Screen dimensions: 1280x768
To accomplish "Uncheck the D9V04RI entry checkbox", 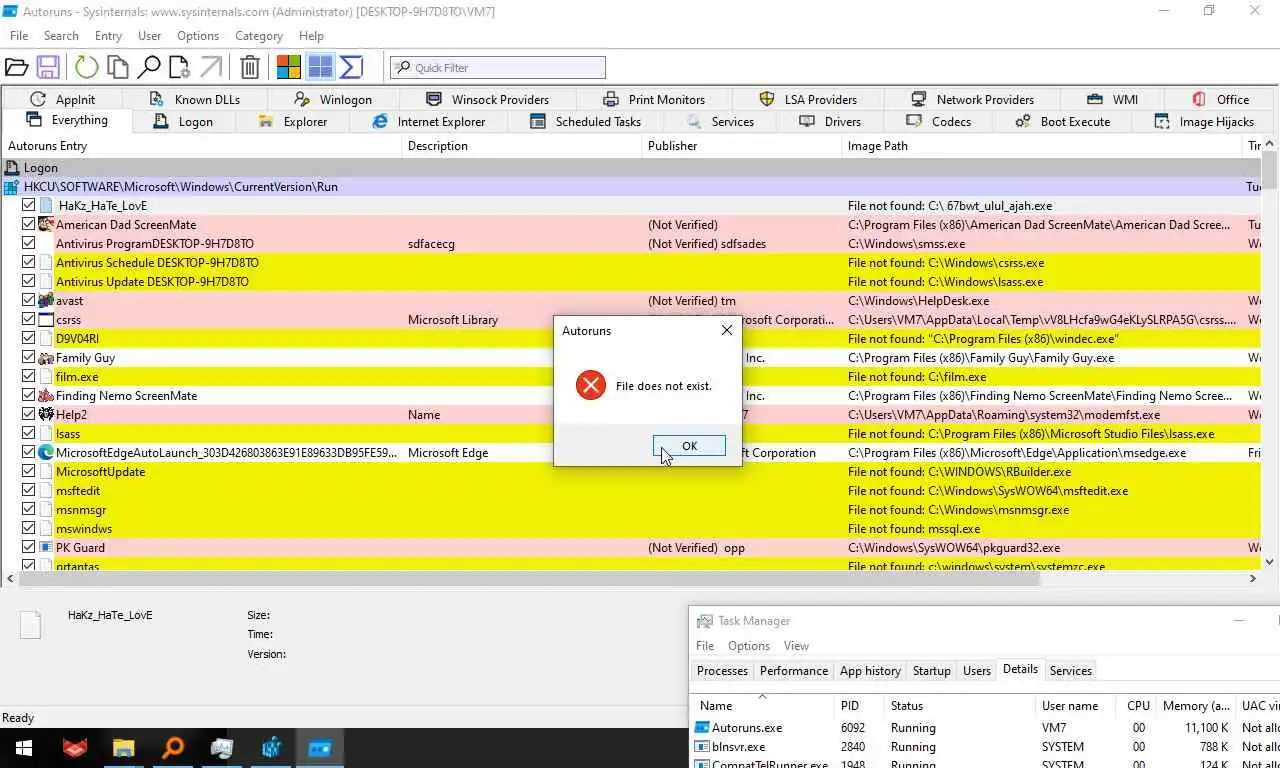I will (x=28, y=338).
